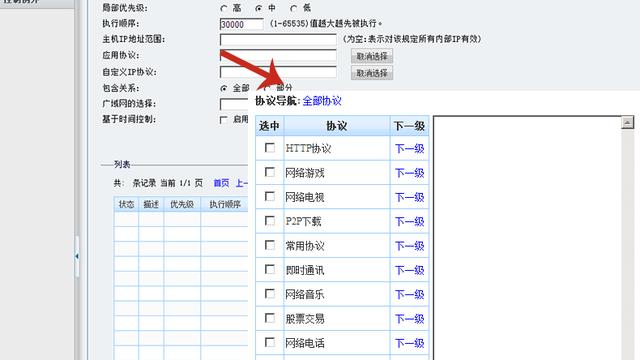The height and width of the screenshot is (360, 640).
Task: Click the 协议 header in protocol table
Action: click(x=337, y=126)
